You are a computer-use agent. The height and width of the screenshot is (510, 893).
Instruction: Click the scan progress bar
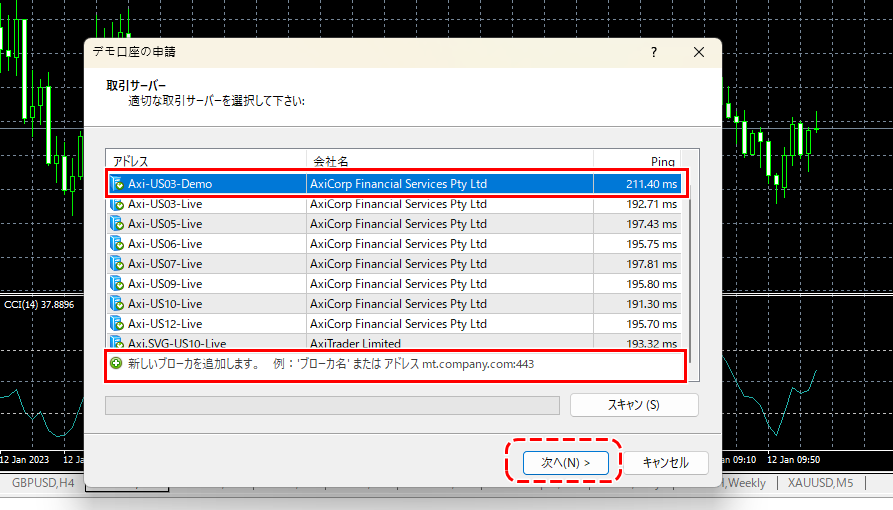pyautogui.click(x=333, y=405)
